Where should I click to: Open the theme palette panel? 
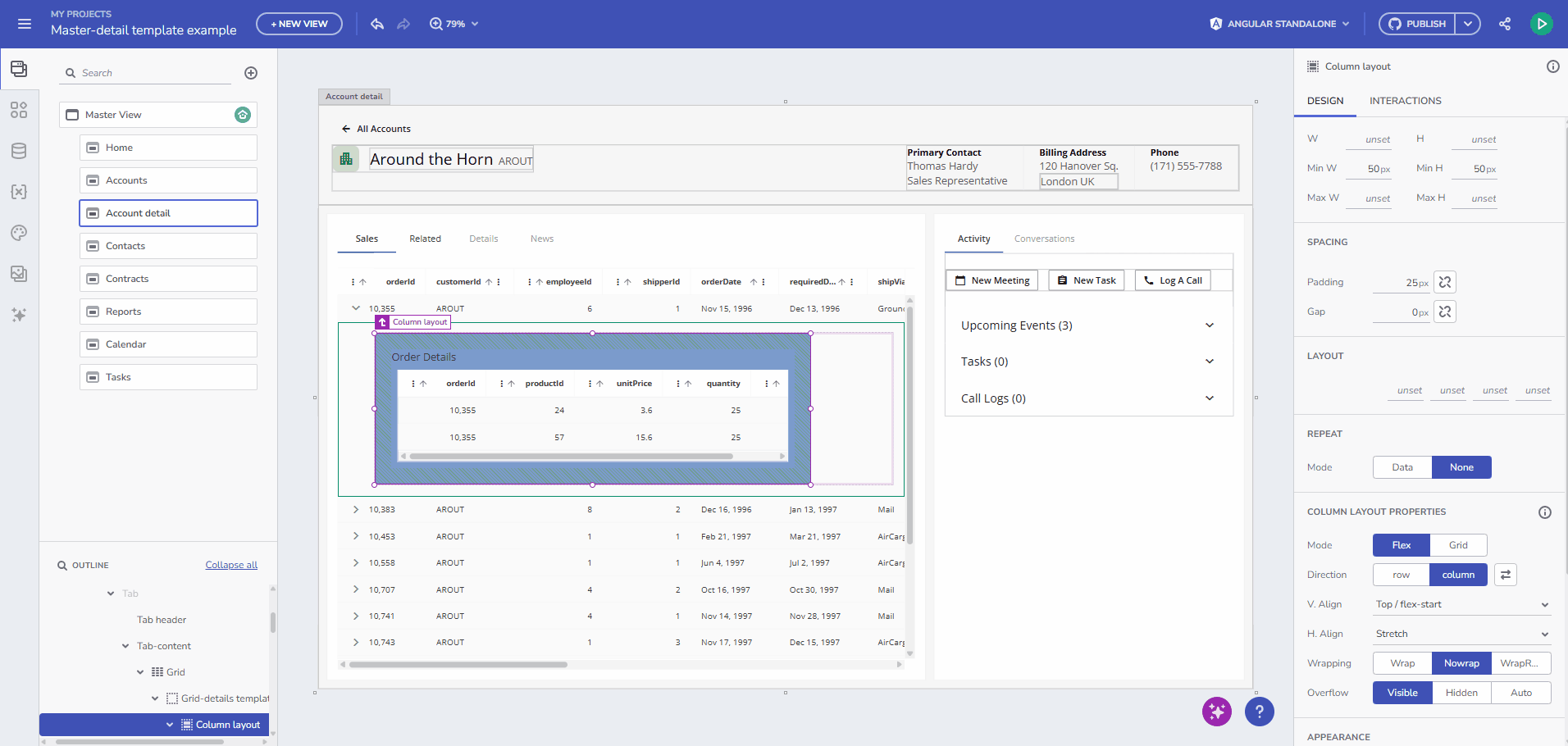[18, 233]
